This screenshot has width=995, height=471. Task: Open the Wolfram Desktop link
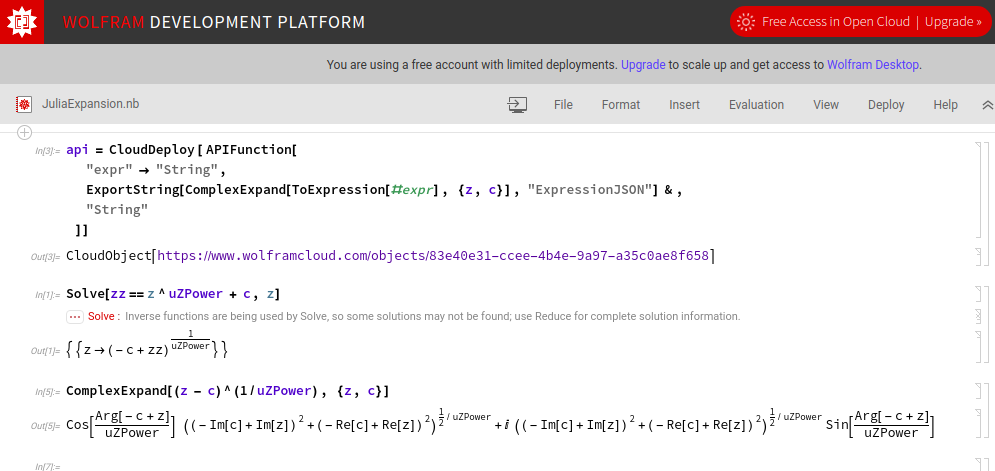873,64
